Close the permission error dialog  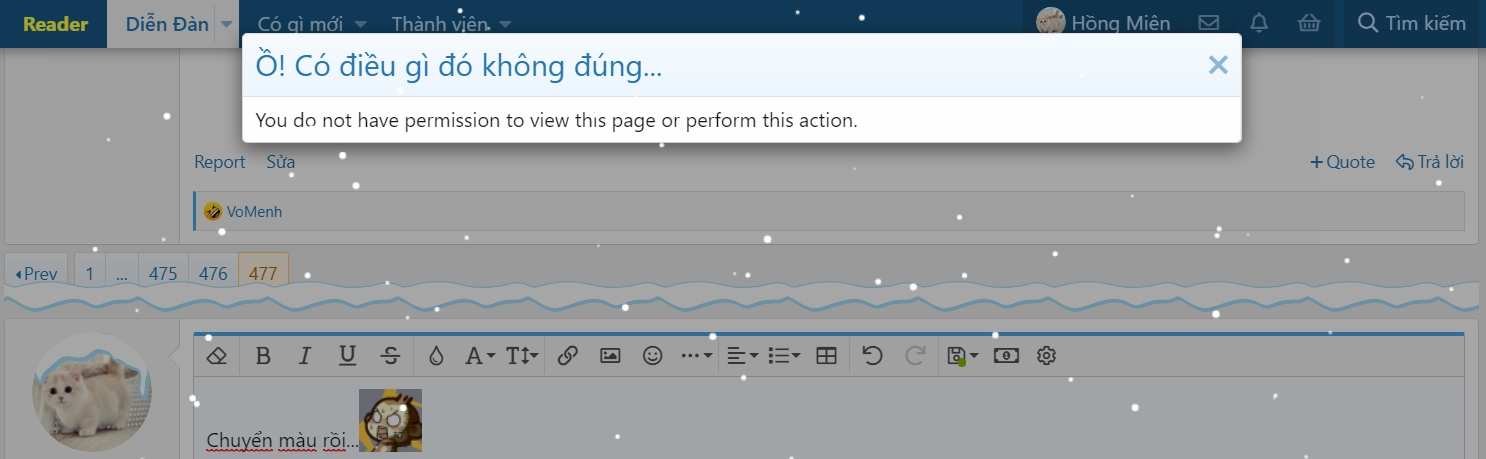[x=1217, y=65]
